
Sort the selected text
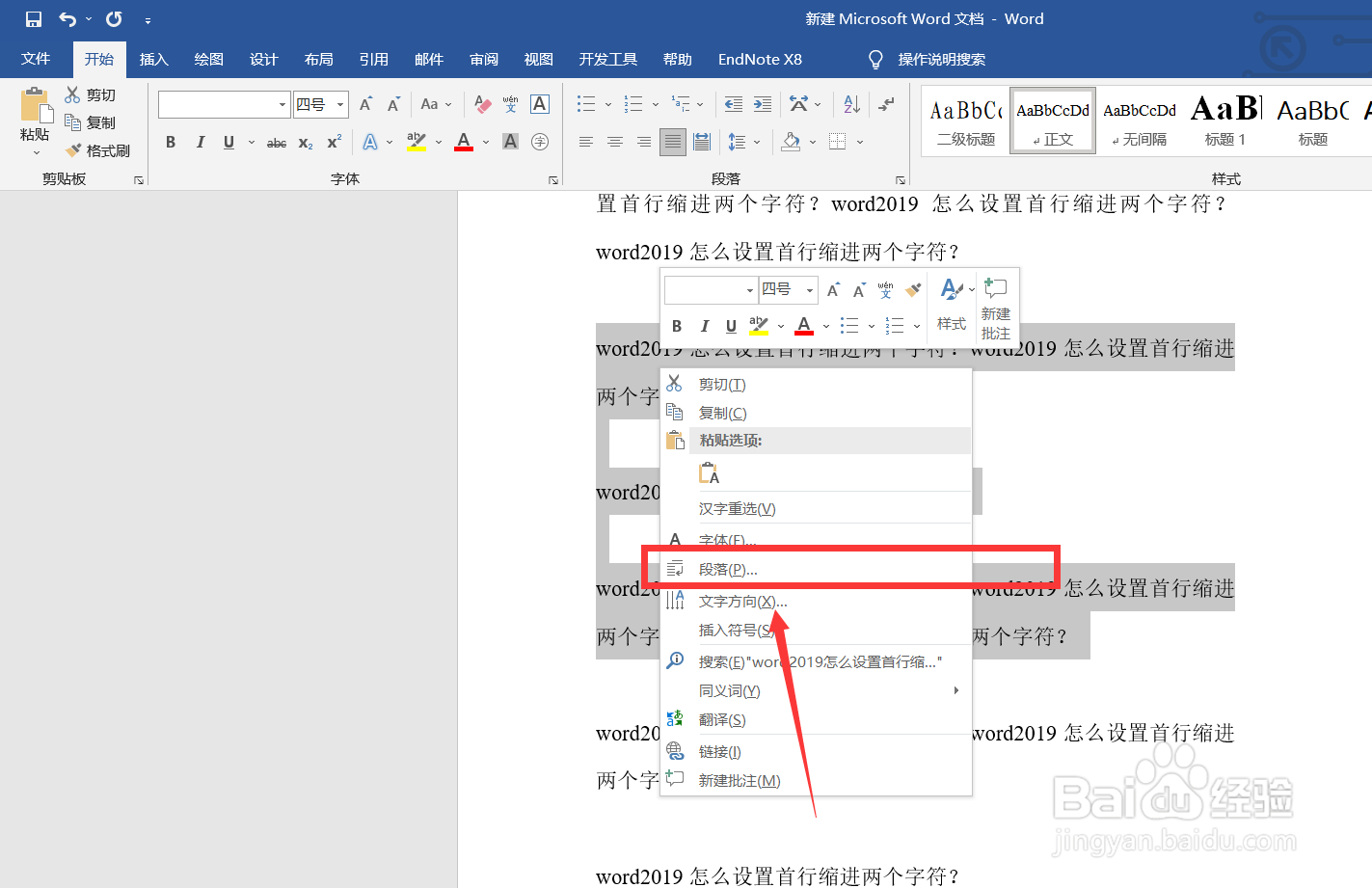click(x=851, y=104)
